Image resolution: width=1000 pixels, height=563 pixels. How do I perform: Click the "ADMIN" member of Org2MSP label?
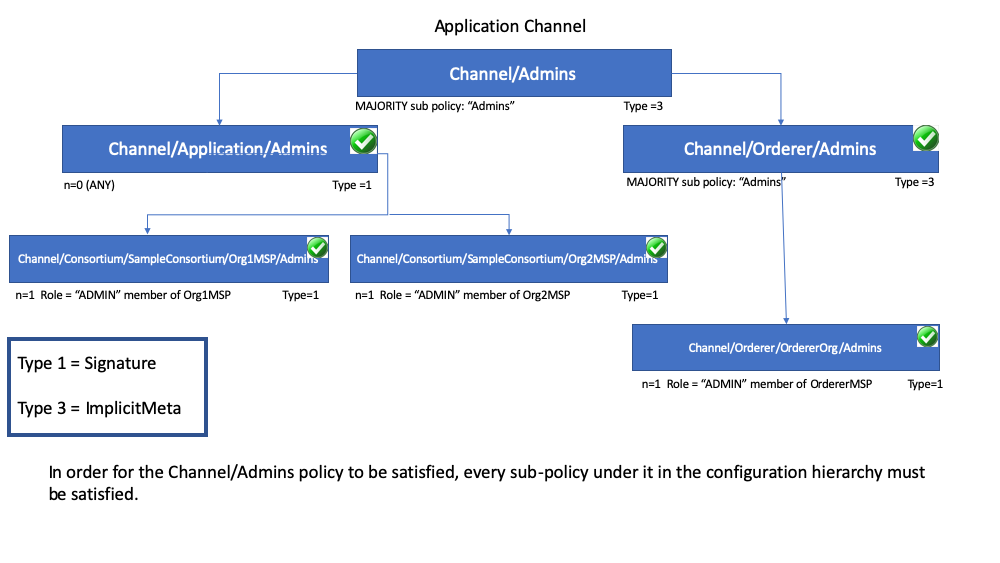coord(475,295)
